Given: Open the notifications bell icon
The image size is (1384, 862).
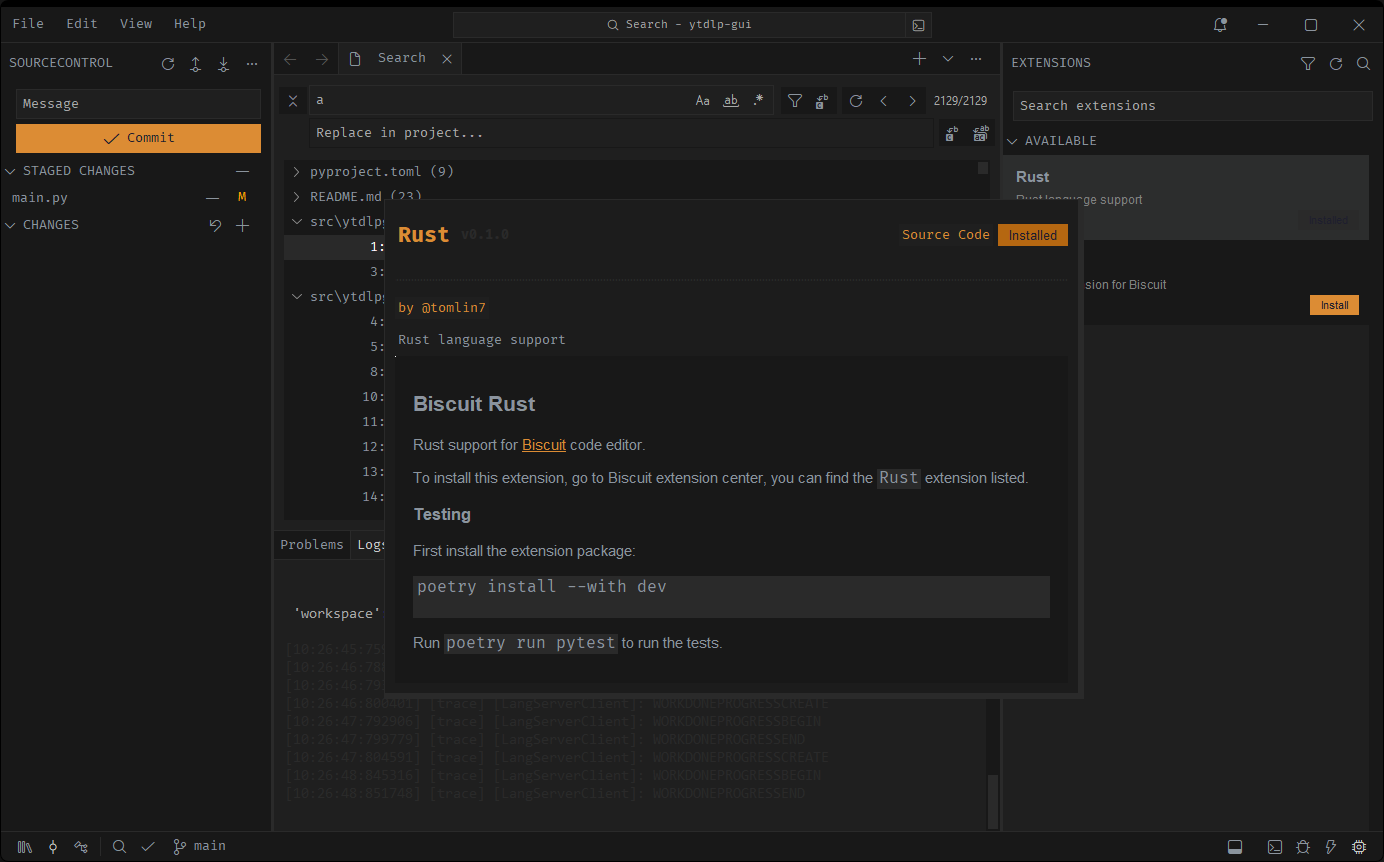Looking at the screenshot, I should (1220, 25).
